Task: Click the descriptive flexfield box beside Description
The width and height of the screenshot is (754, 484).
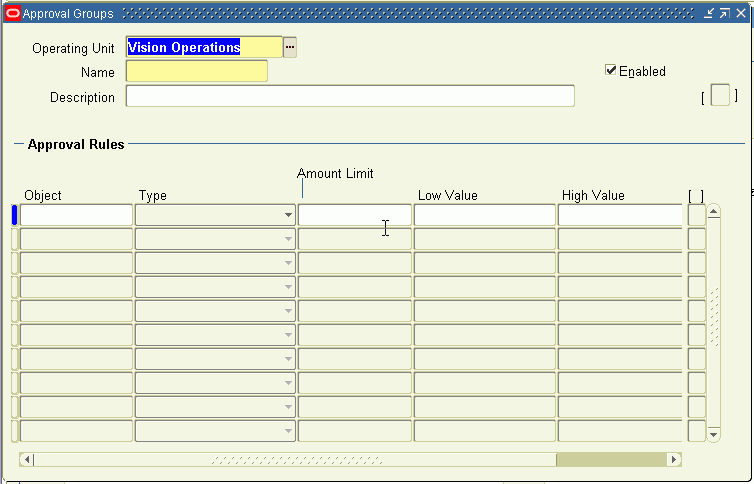Action: 720,95
